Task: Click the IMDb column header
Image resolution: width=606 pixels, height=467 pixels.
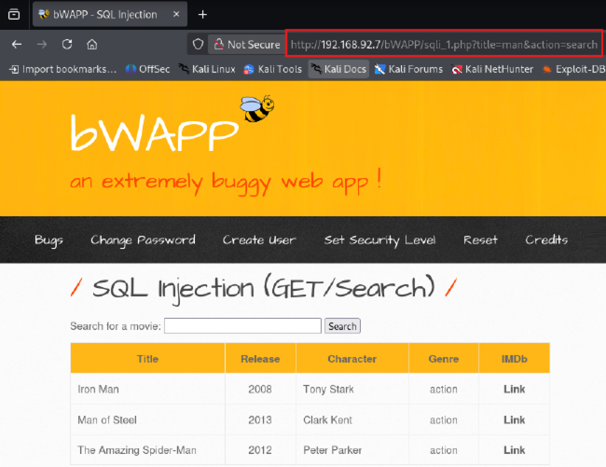Action: click(514, 359)
